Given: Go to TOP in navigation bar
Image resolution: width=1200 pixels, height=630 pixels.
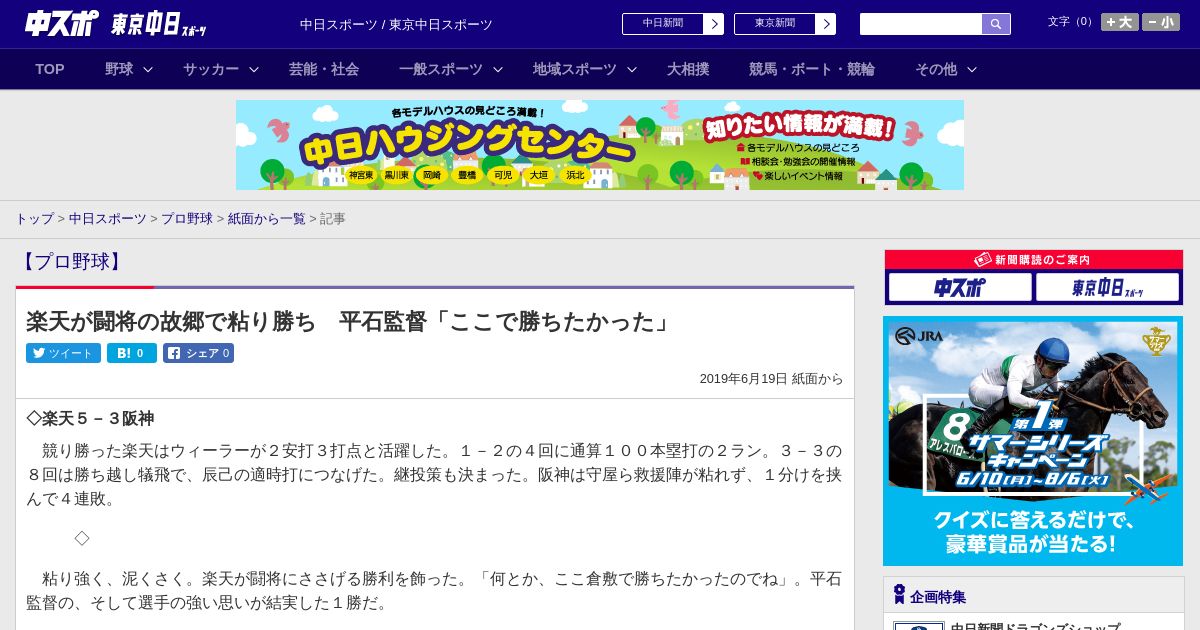Looking at the screenshot, I should (x=50, y=69).
